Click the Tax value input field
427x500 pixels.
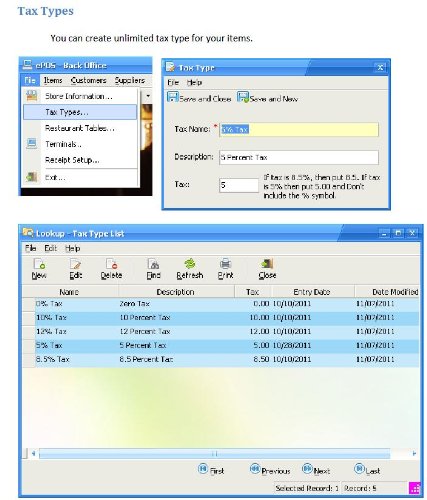(239, 185)
